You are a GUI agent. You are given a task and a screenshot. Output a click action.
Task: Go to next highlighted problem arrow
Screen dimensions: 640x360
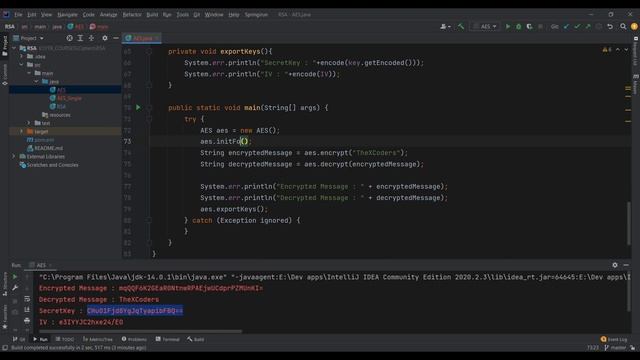[626, 50]
